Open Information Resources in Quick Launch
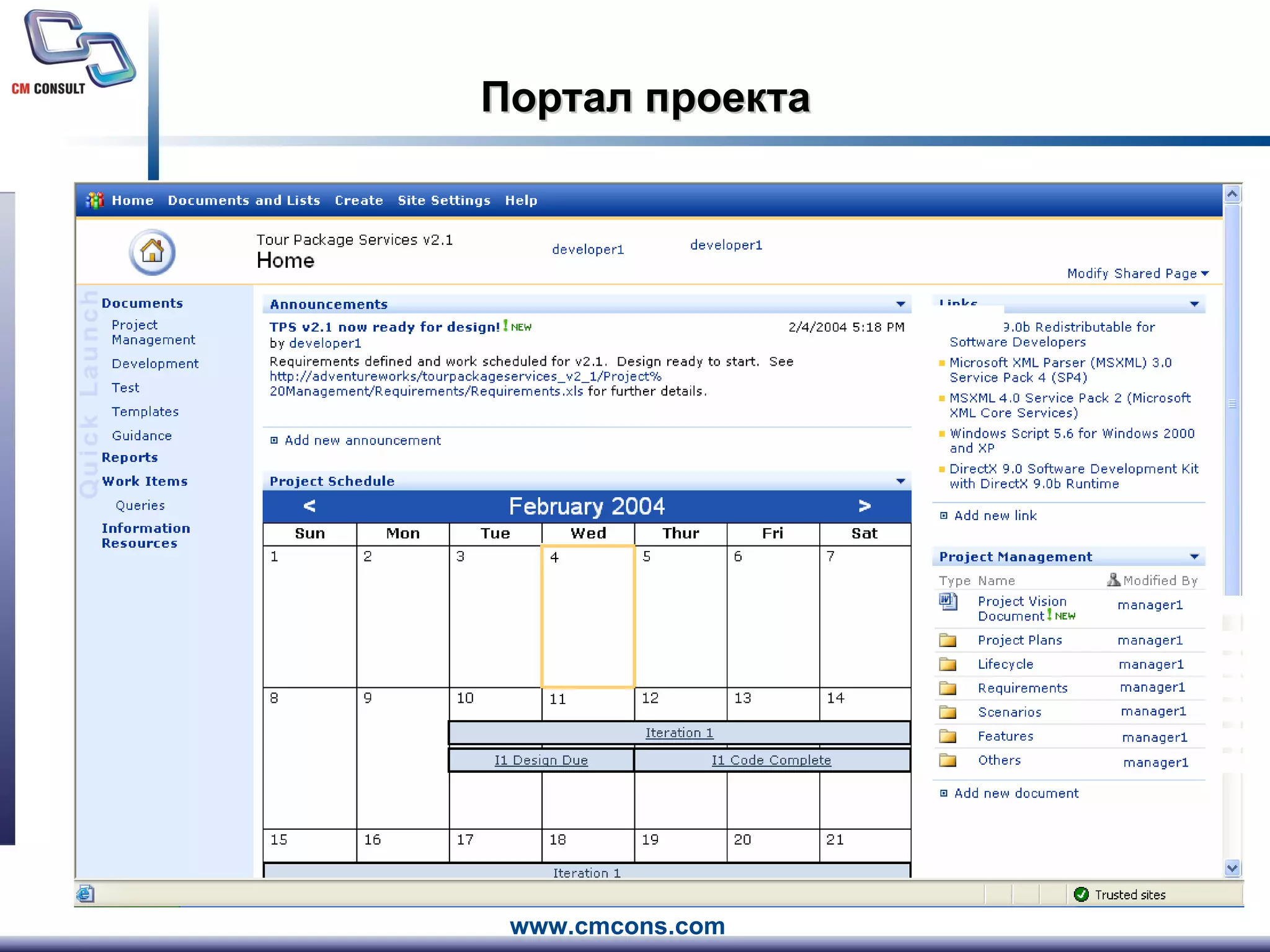Viewport: 1270px width, 952px height. 146,535
